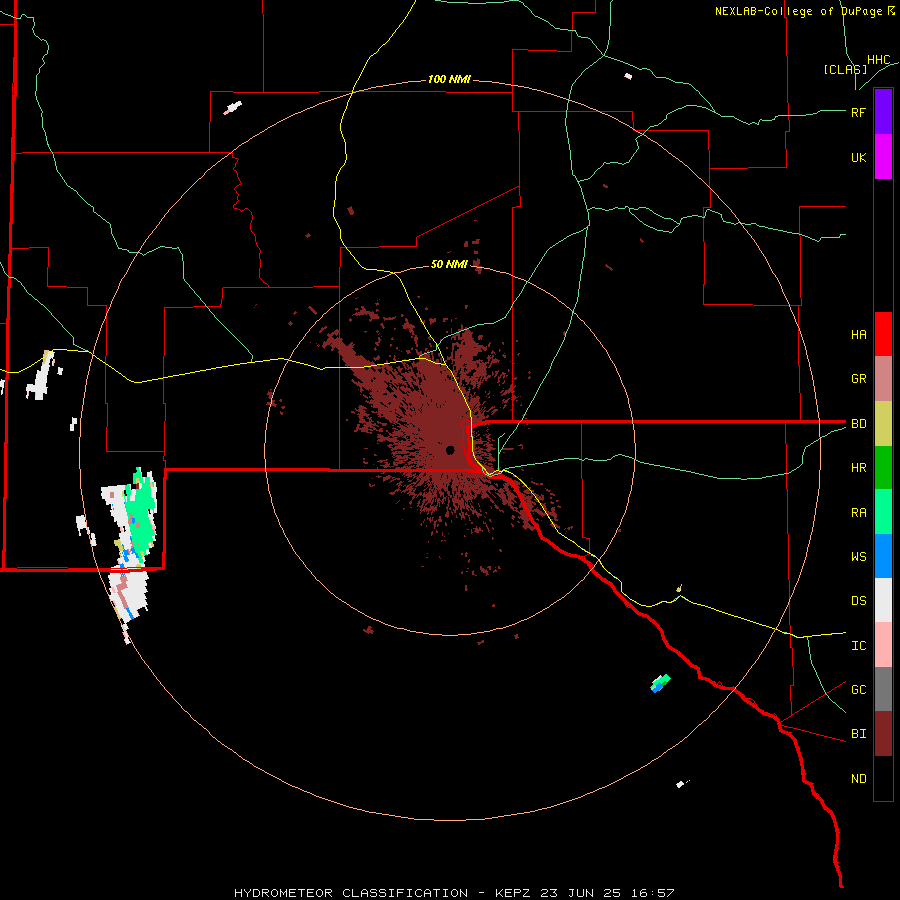Click the '16:57' timestamp
900x900 pixels.
point(654,893)
